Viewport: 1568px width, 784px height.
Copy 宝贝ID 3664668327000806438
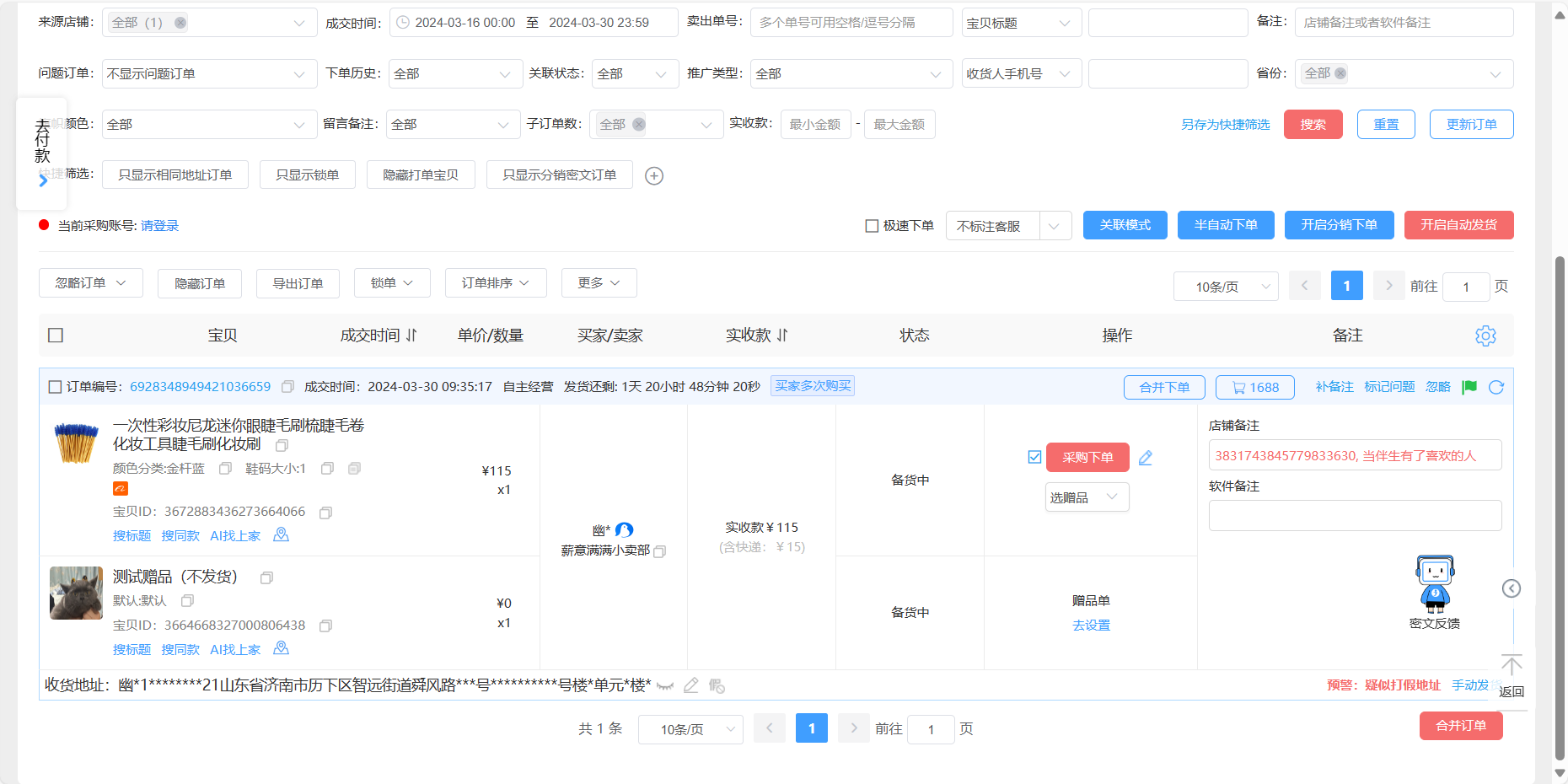point(326,626)
